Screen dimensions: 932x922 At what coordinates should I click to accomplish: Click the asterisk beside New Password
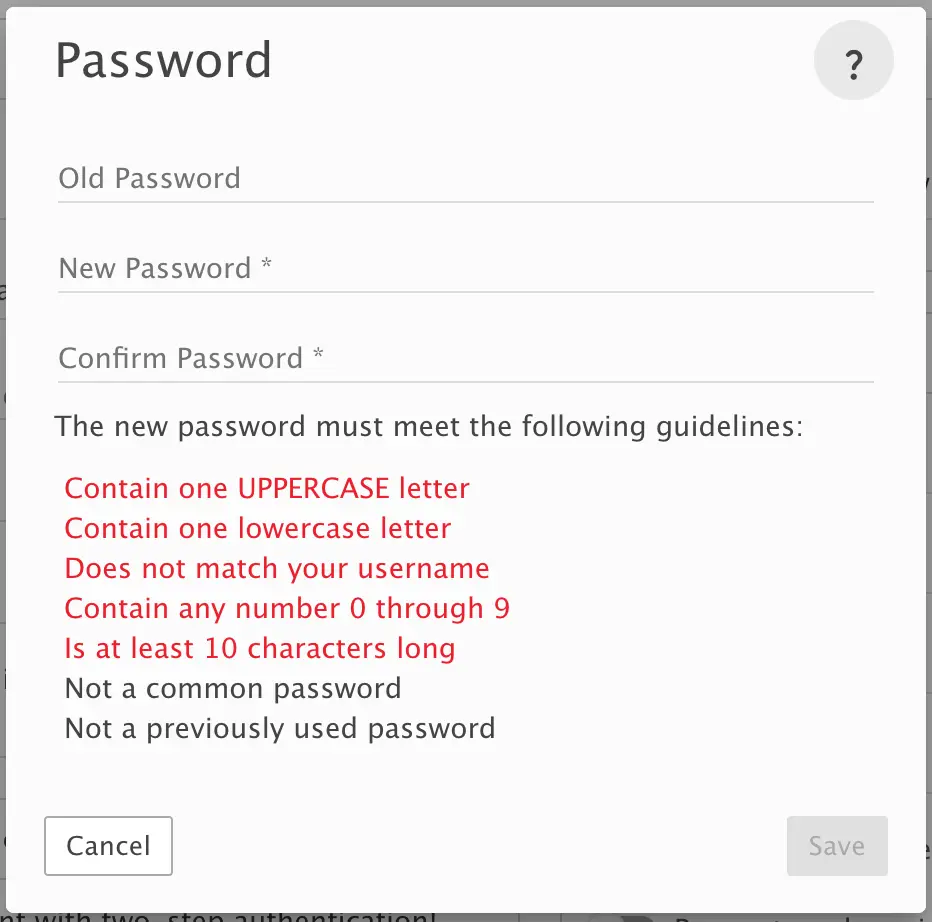(266, 266)
